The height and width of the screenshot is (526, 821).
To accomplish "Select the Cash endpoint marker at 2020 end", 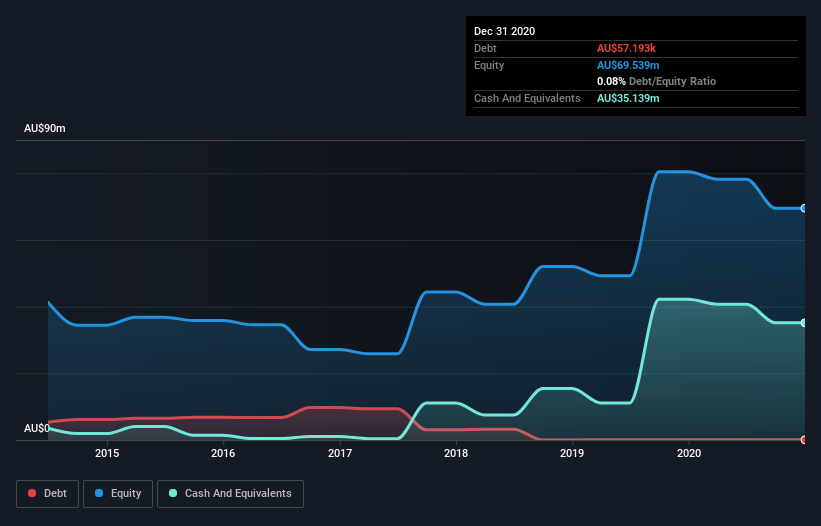I will 804,323.
